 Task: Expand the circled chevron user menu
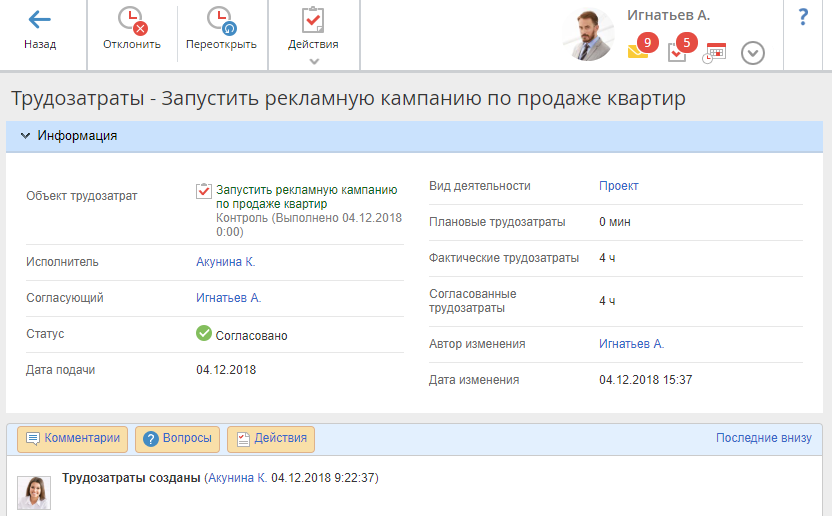click(x=753, y=53)
